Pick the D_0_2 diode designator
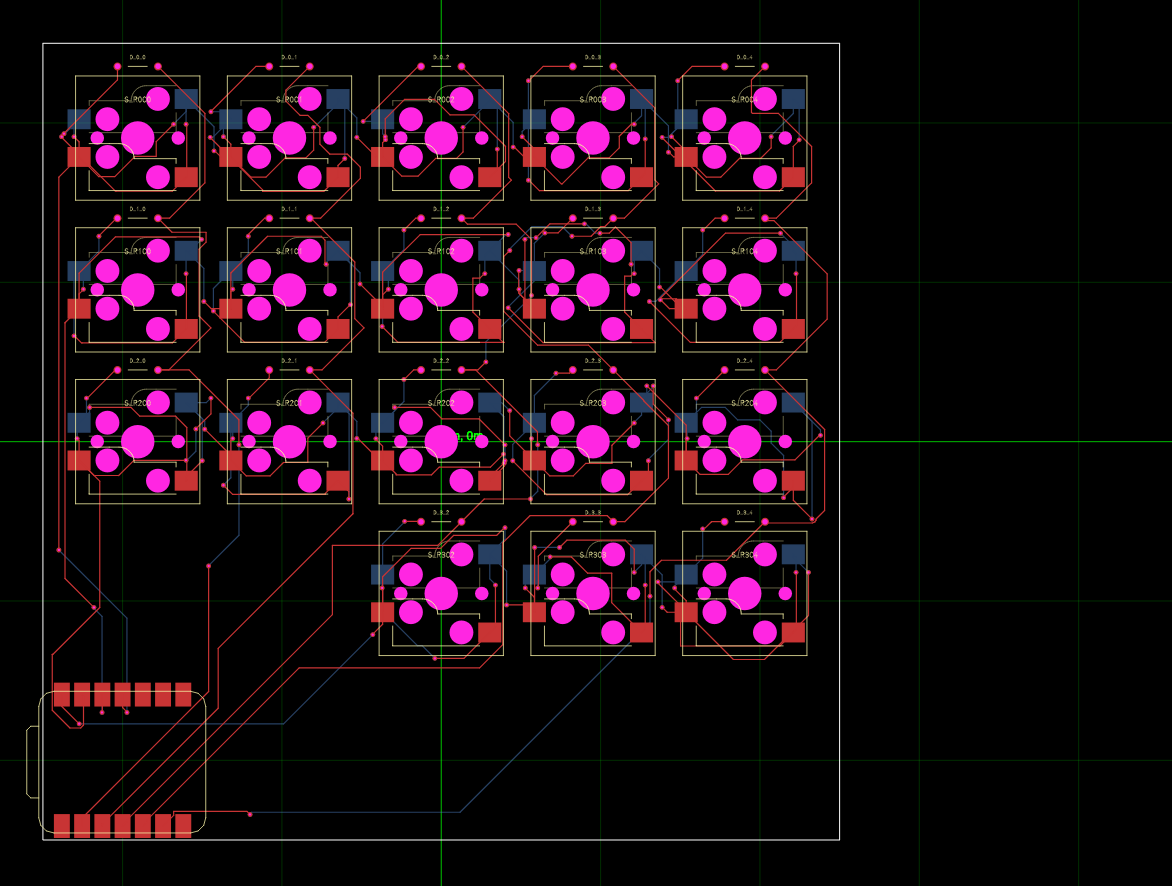 pyautogui.click(x=441, y=57)
